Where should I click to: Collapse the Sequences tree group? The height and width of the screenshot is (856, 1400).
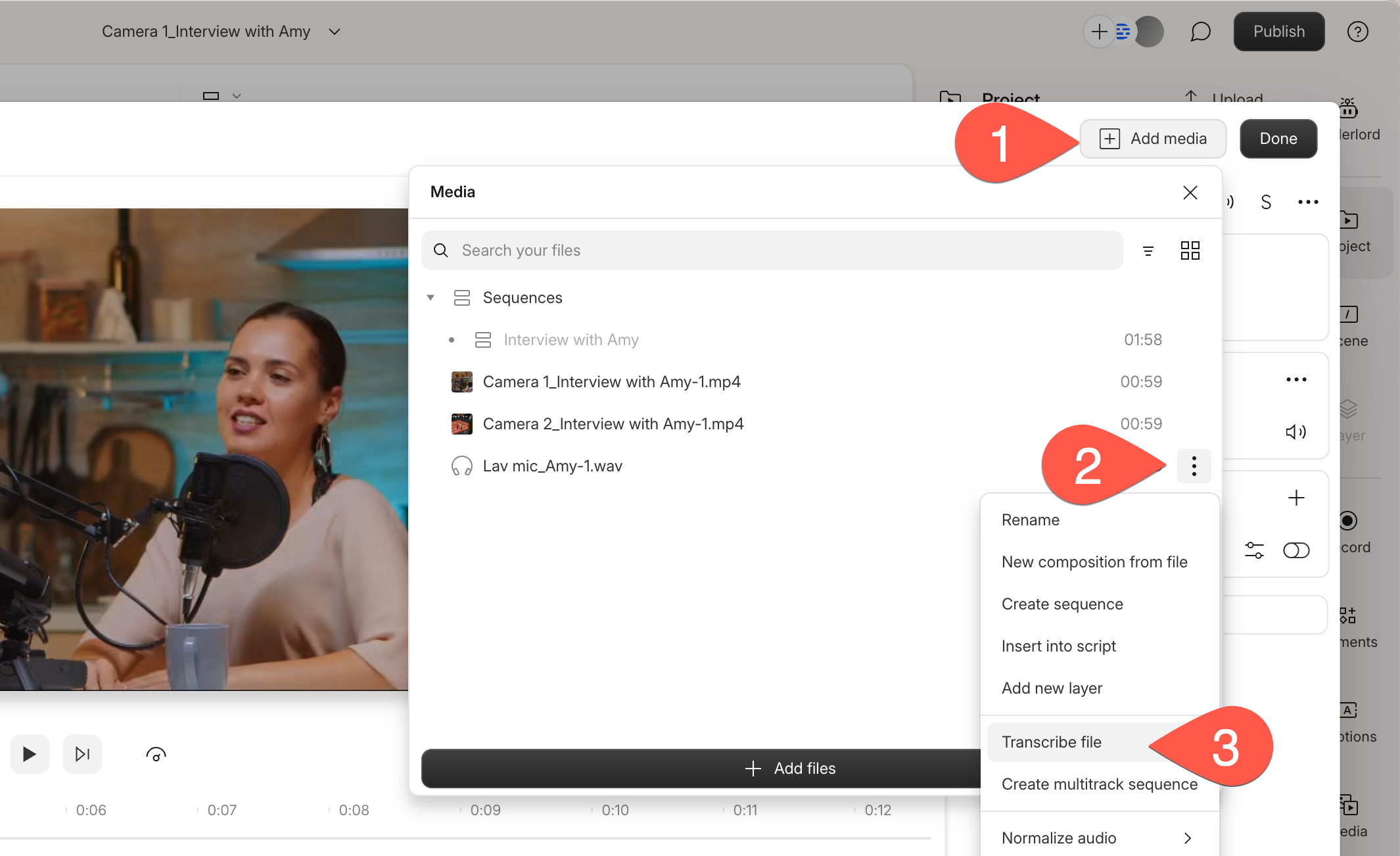pyautogui.click(x=431, y=298)
